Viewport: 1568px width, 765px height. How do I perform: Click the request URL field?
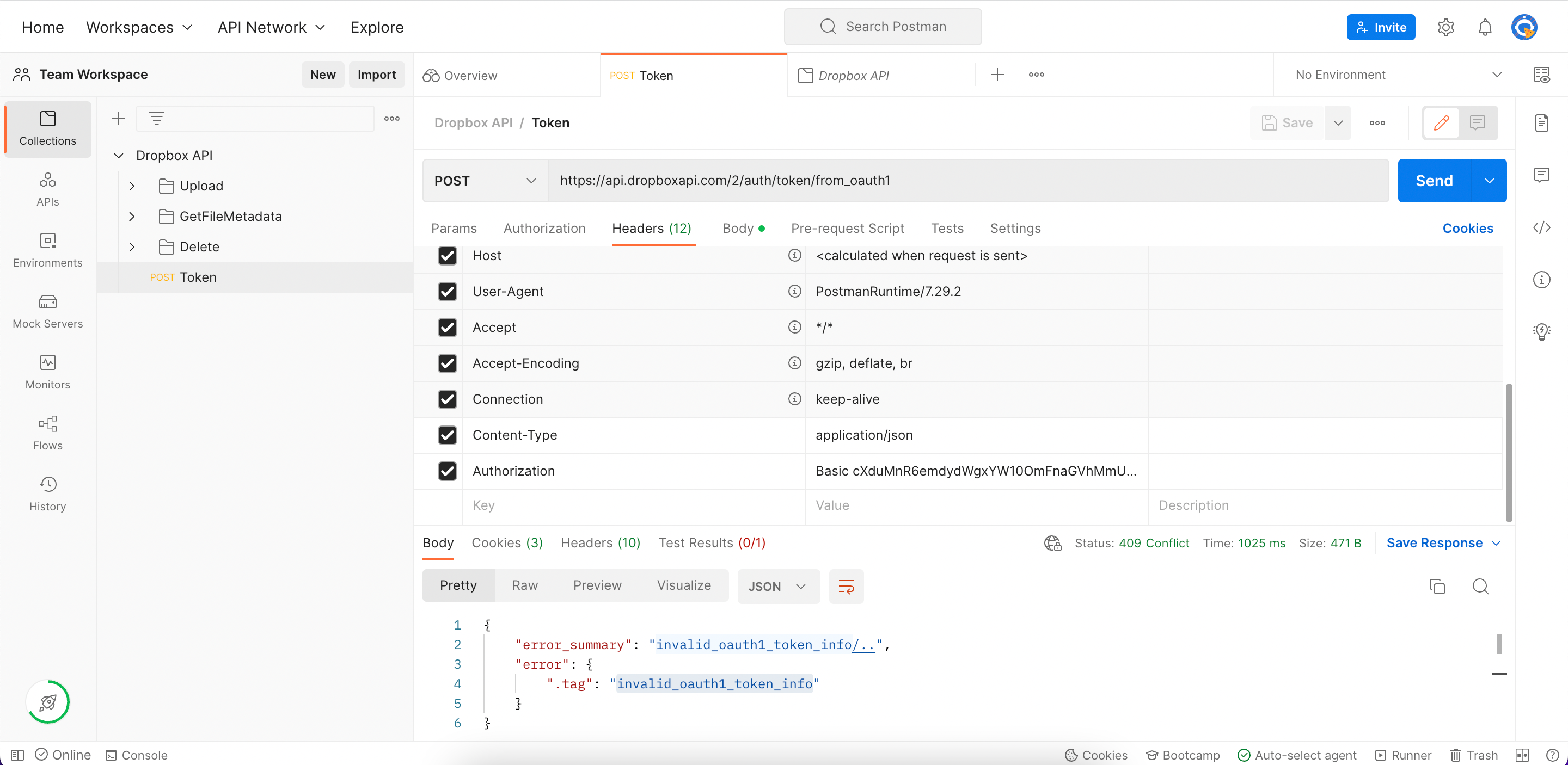click(x=968, y=181)
